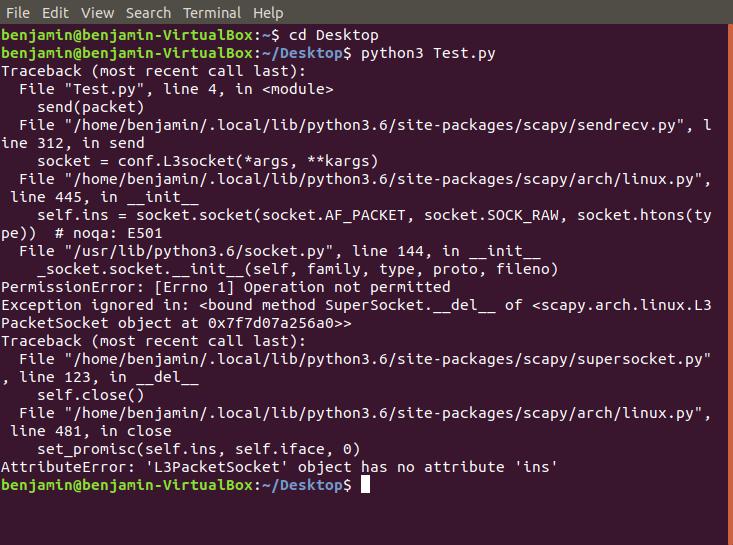The height and width of the screenshot is (545, 733).
Task: Click the supersocket.py file path text
Action: point(388,359)
